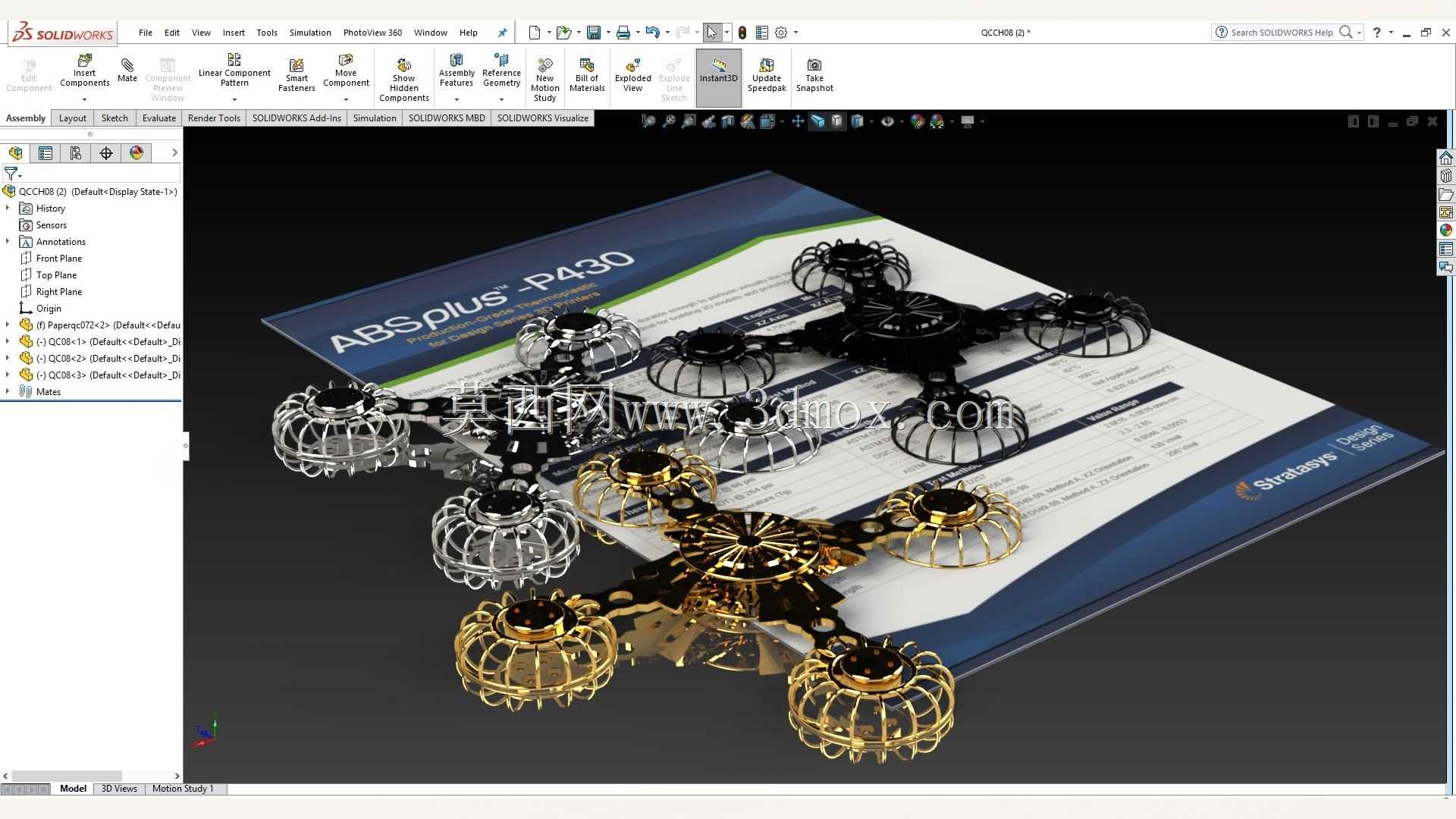Open the 3D Views tab
Screen dimensions: 1456x819
(x=119, y=789)
